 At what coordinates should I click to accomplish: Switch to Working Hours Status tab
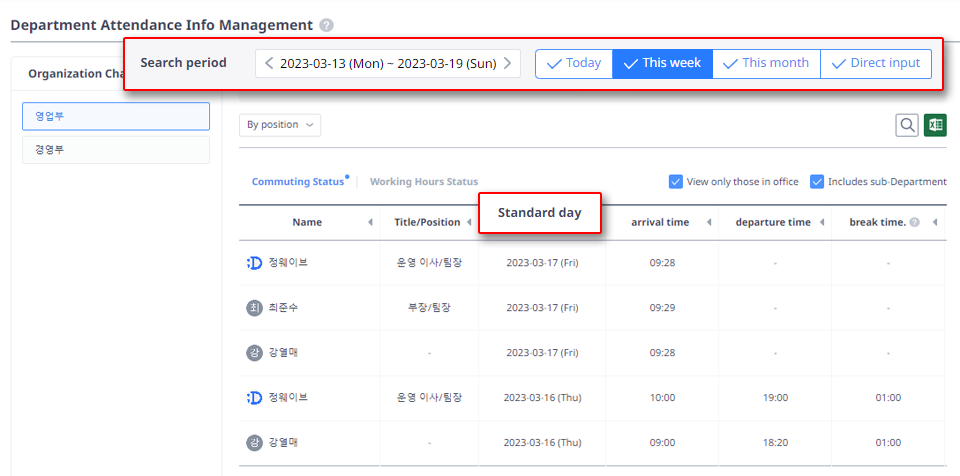tap(423, 182)
